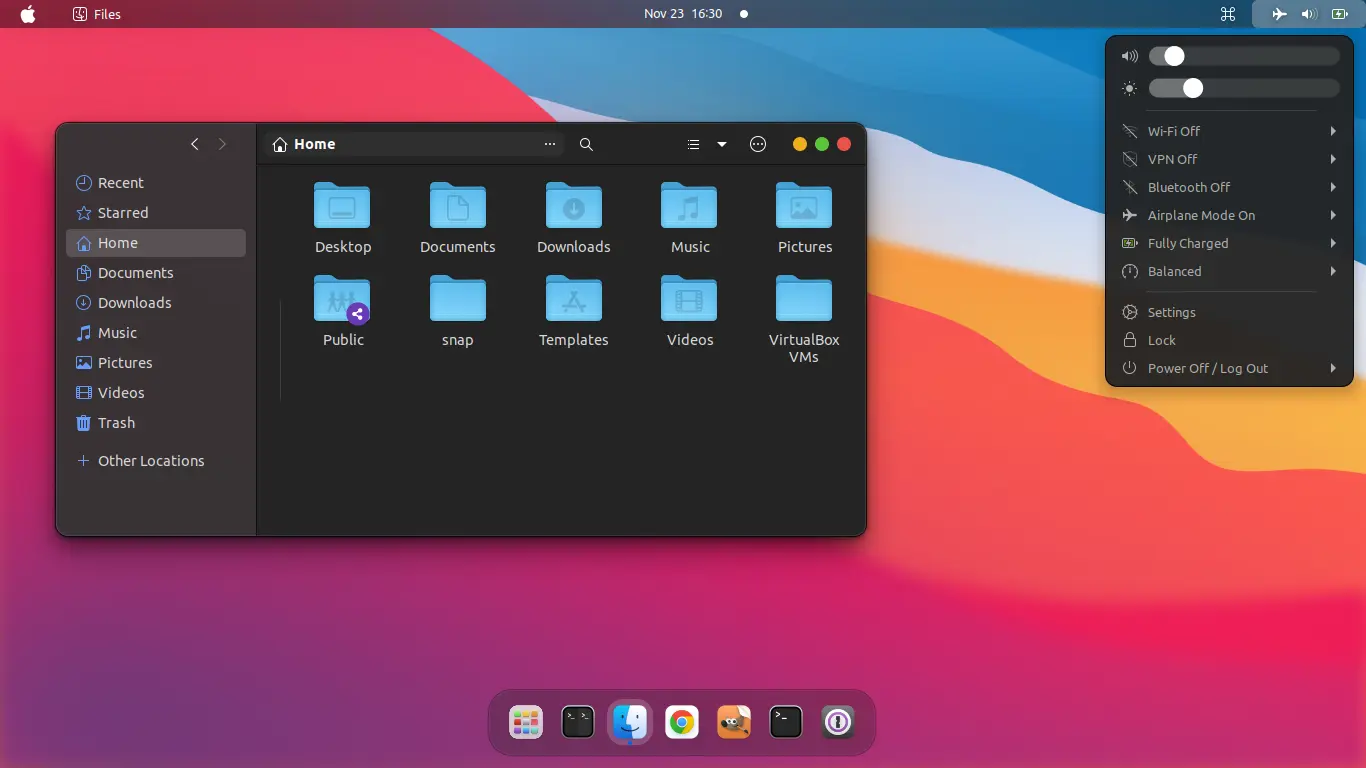Image resolution: width=1366 pixels, height=768 pixels.
Task: Open view options dropdown arrow in Files
Action: pyautogui.click(x=722, y=144)
